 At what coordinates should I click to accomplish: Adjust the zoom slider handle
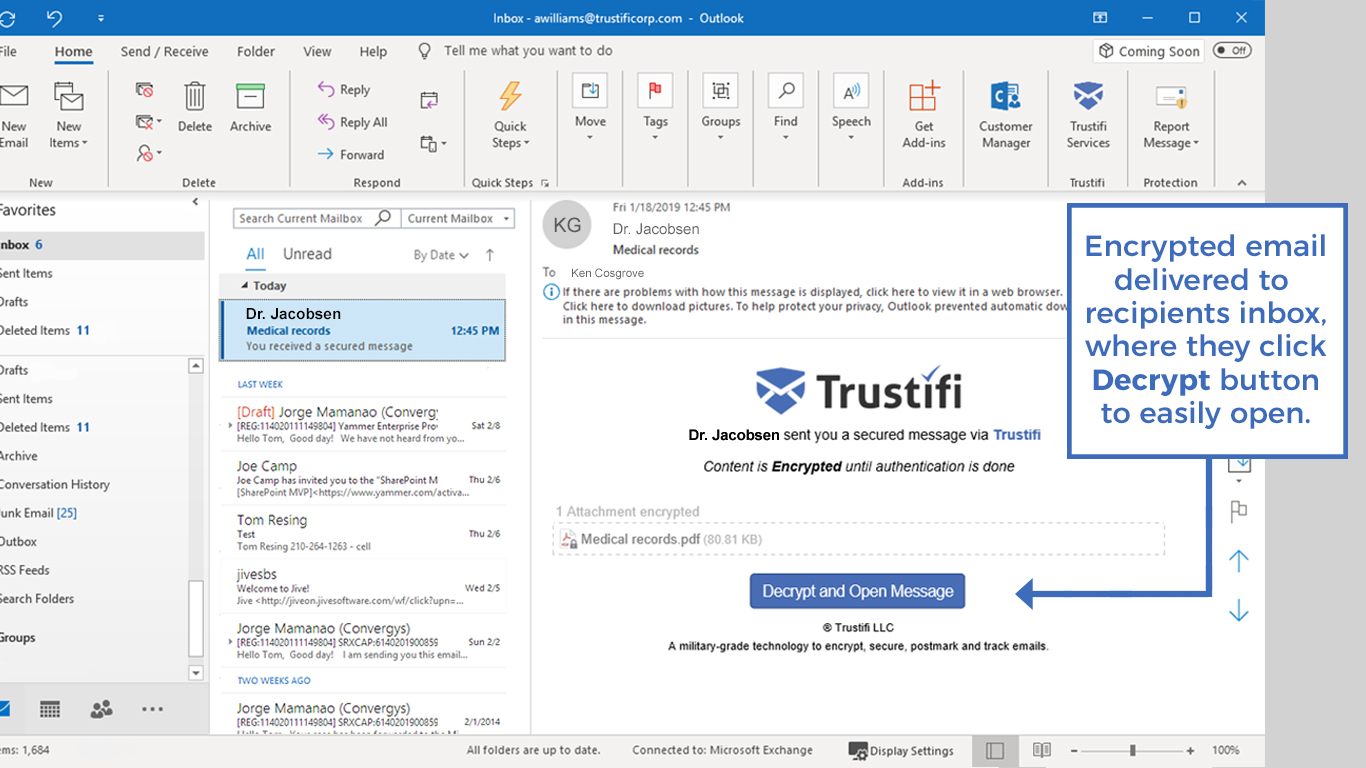pyautogui.click(x=1133, y=750)
